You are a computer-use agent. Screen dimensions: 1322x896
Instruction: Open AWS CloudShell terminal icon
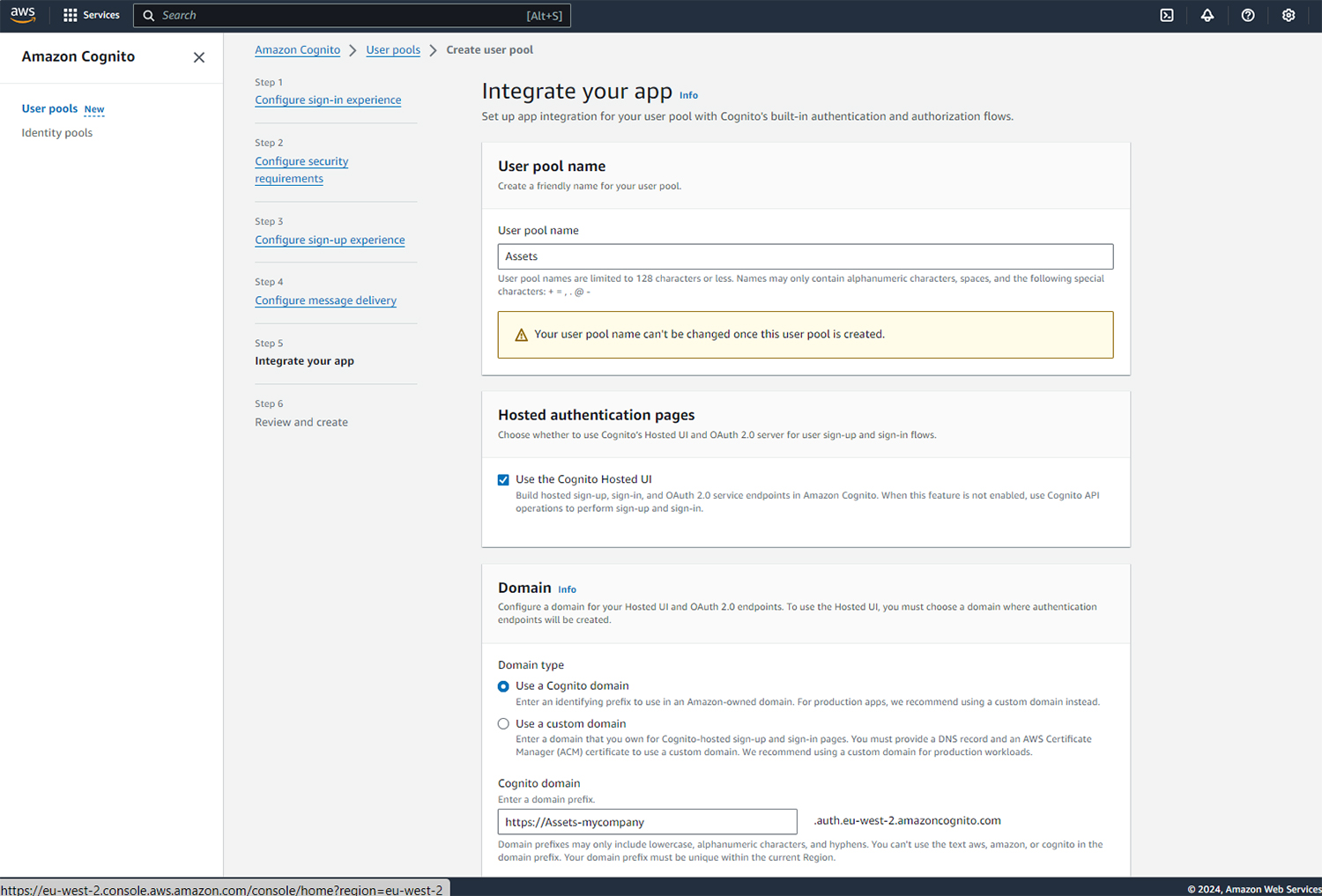(1167, 15)
